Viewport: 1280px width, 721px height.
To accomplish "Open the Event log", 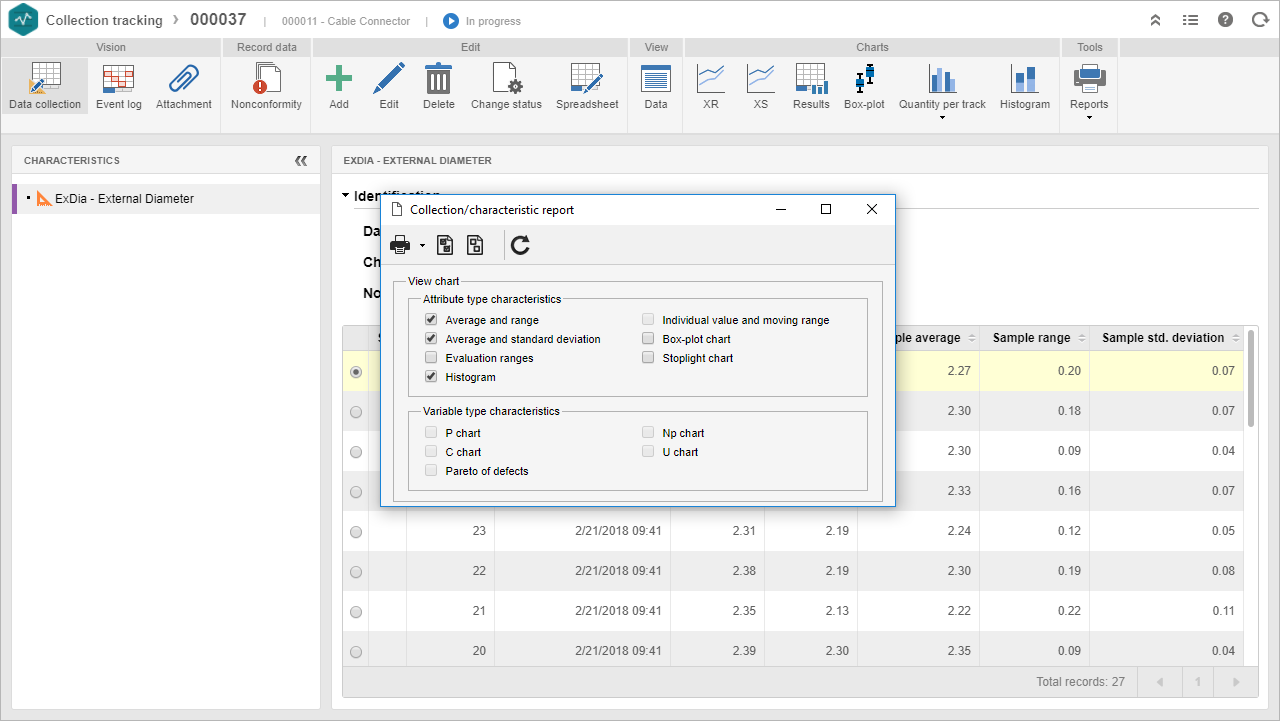I will tap(119, 85).
